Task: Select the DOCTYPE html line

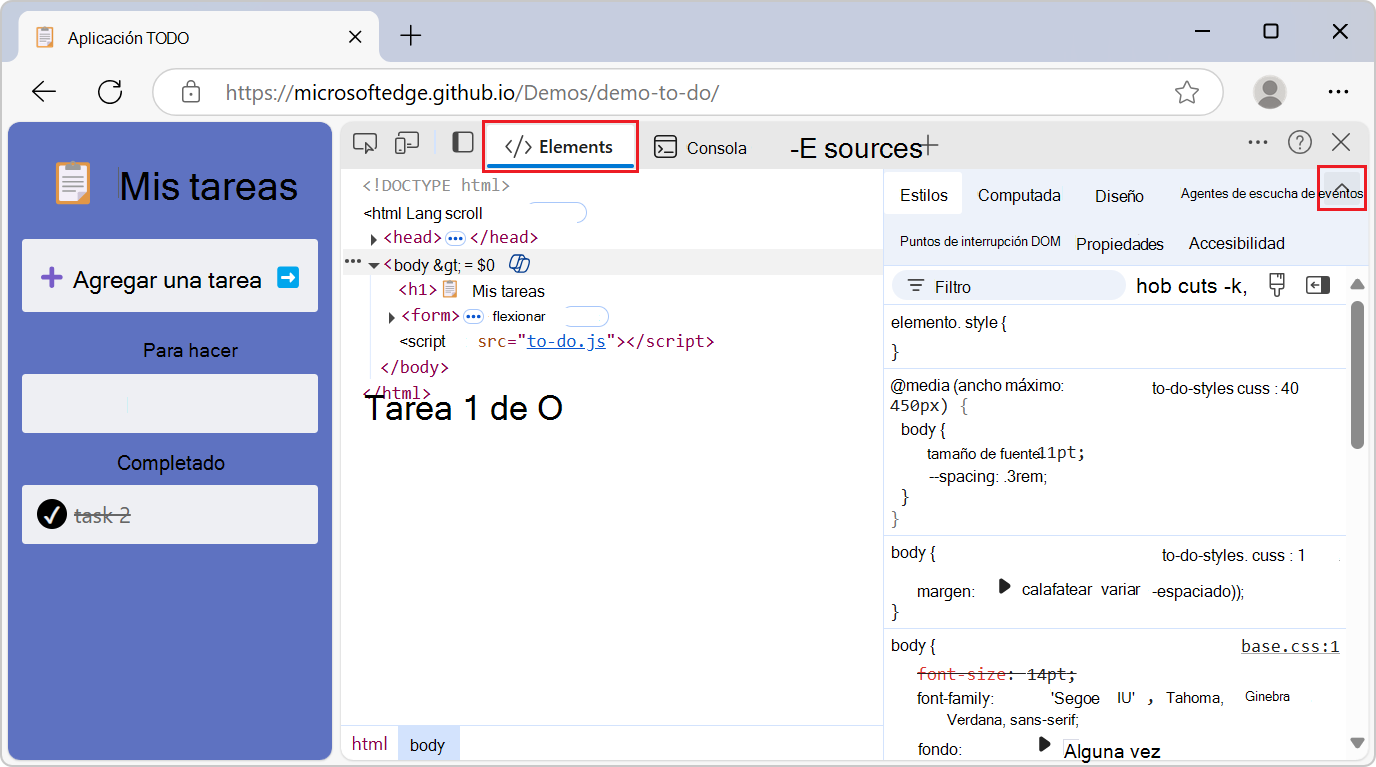Action: 436,186
